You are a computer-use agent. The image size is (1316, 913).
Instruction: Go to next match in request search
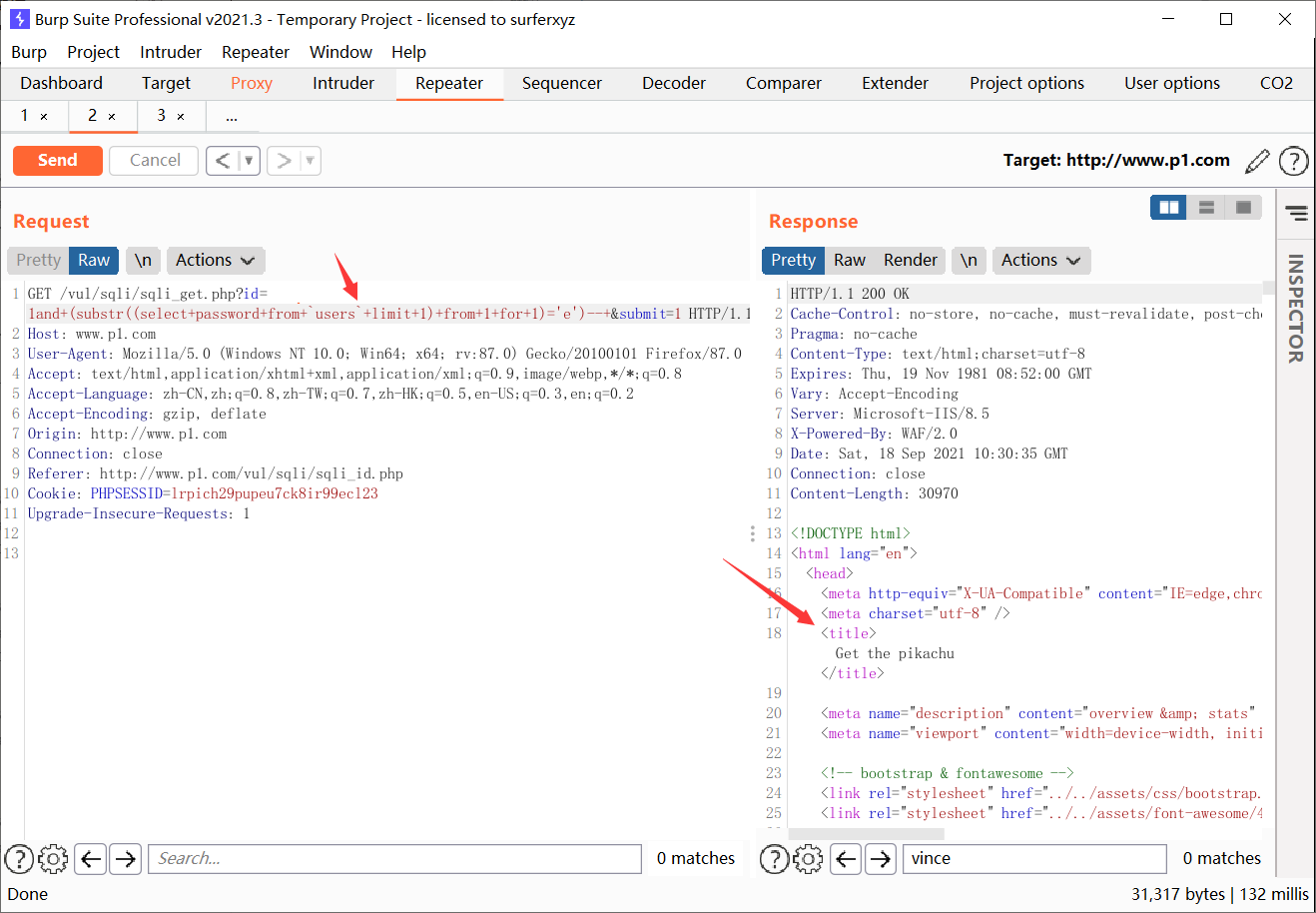125,858
